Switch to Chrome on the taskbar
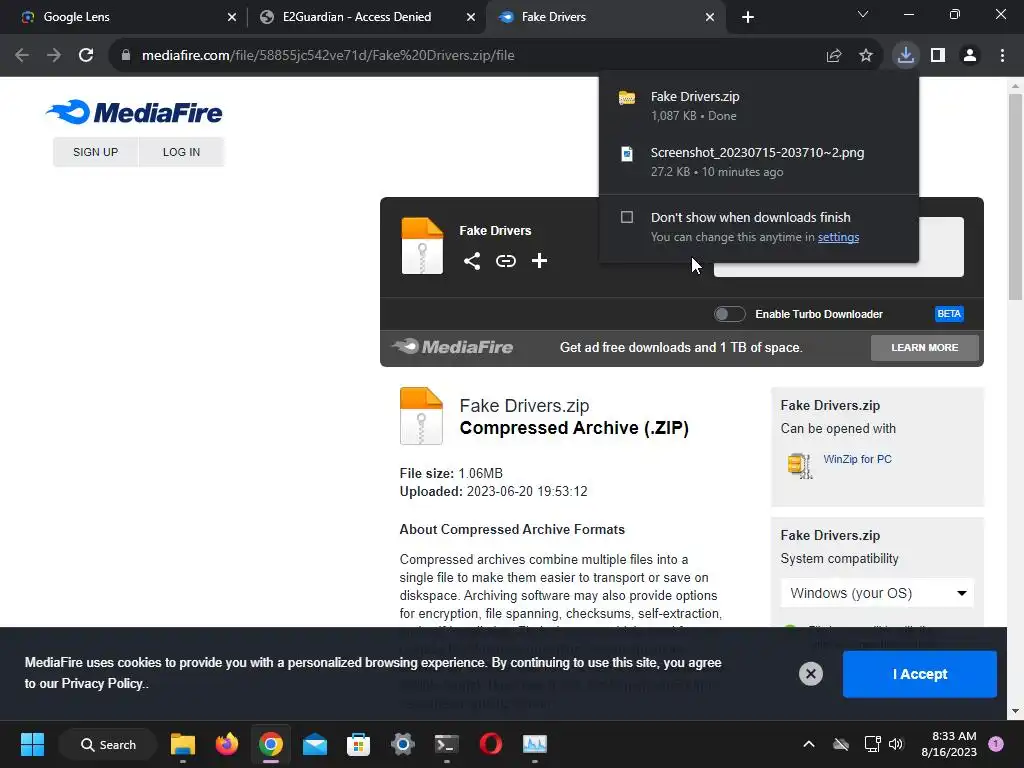1024x768 pixels. coord(270,744)
